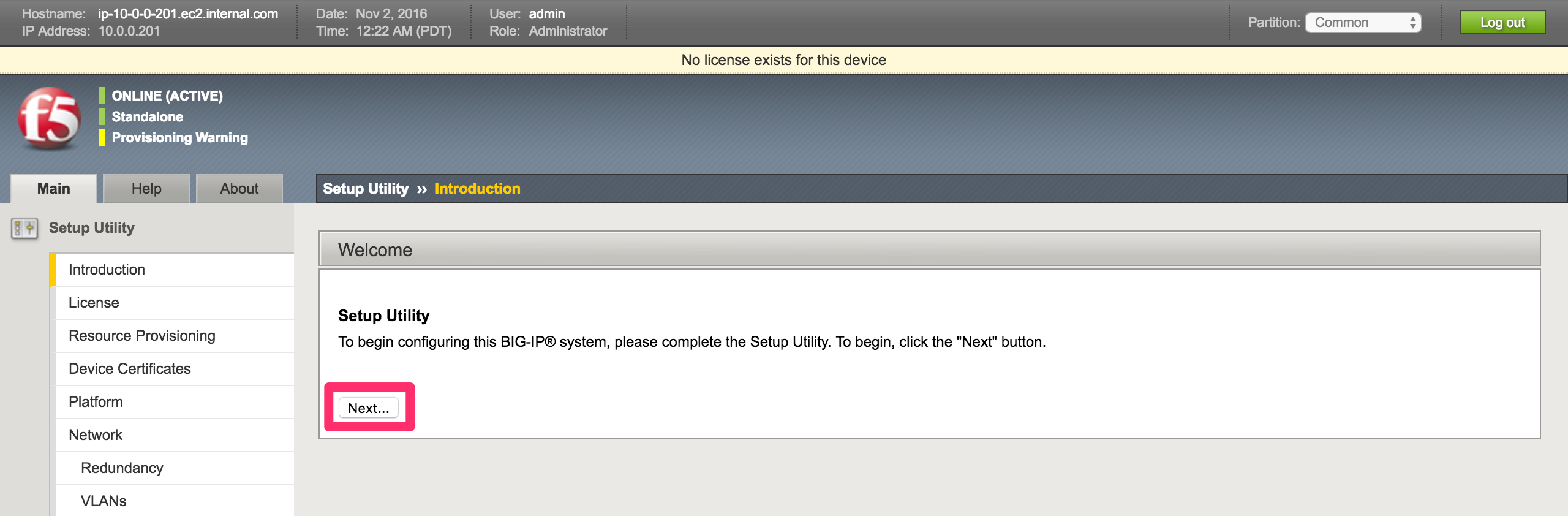Select the Main tab
1568x516 pixels.
[x=53, y=188]
